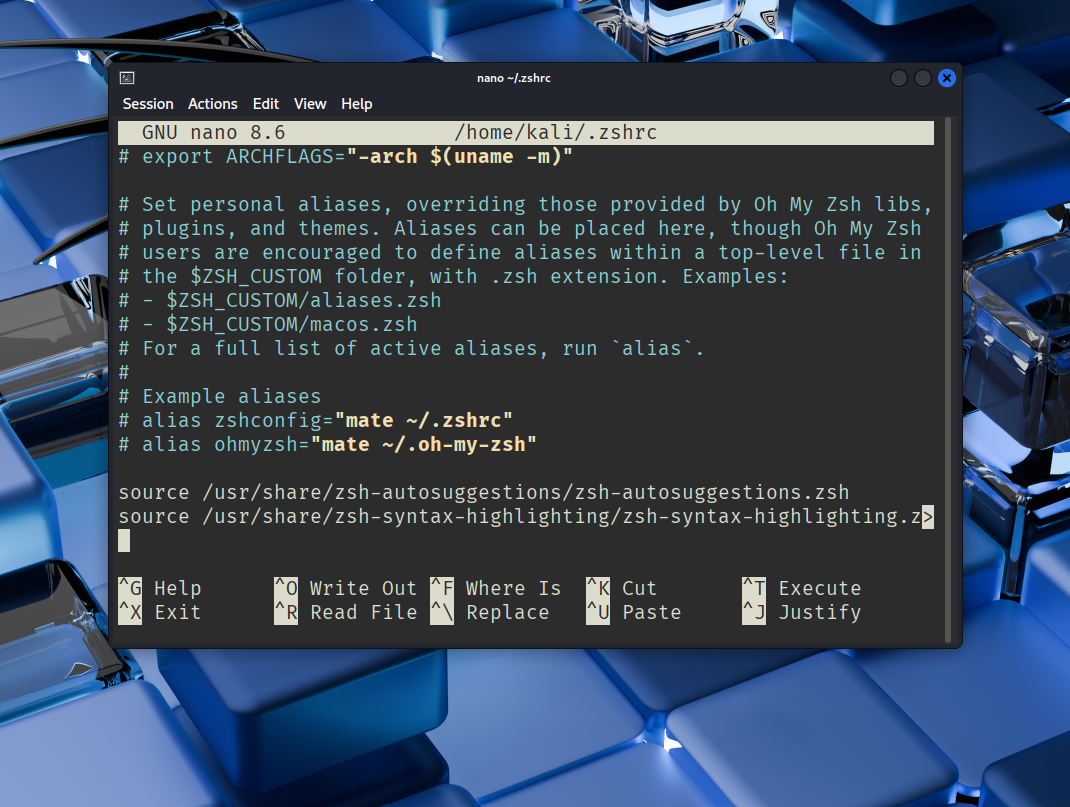This screenshot has width=1070, height=807.
Task: Close the terminal window with blue X
Action: [946, 78]
